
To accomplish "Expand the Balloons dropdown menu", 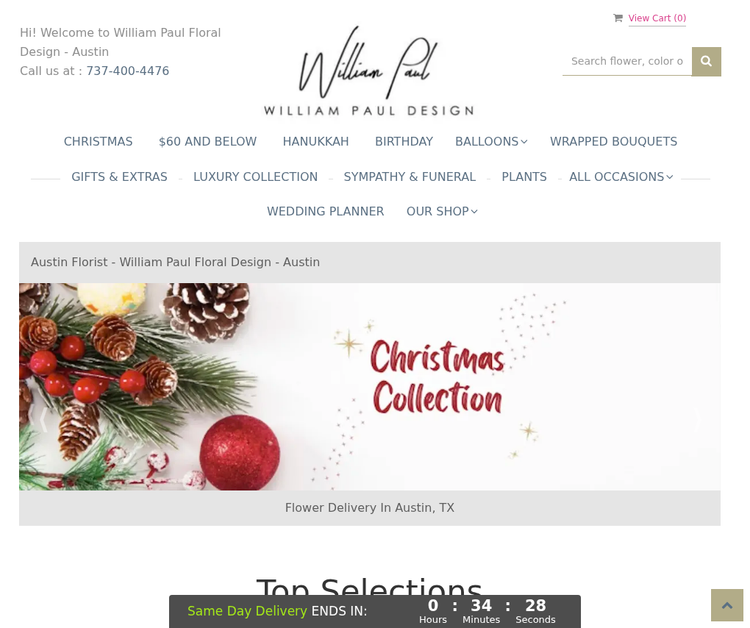I will [x=491, y=142].
